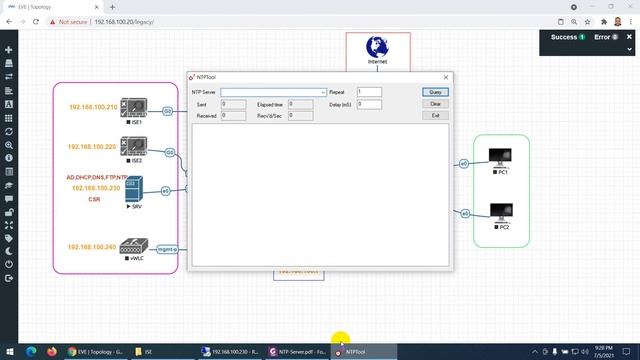Open the Lab details icon in sidebar
The image size is (640, 360).
tap(9, 172)
